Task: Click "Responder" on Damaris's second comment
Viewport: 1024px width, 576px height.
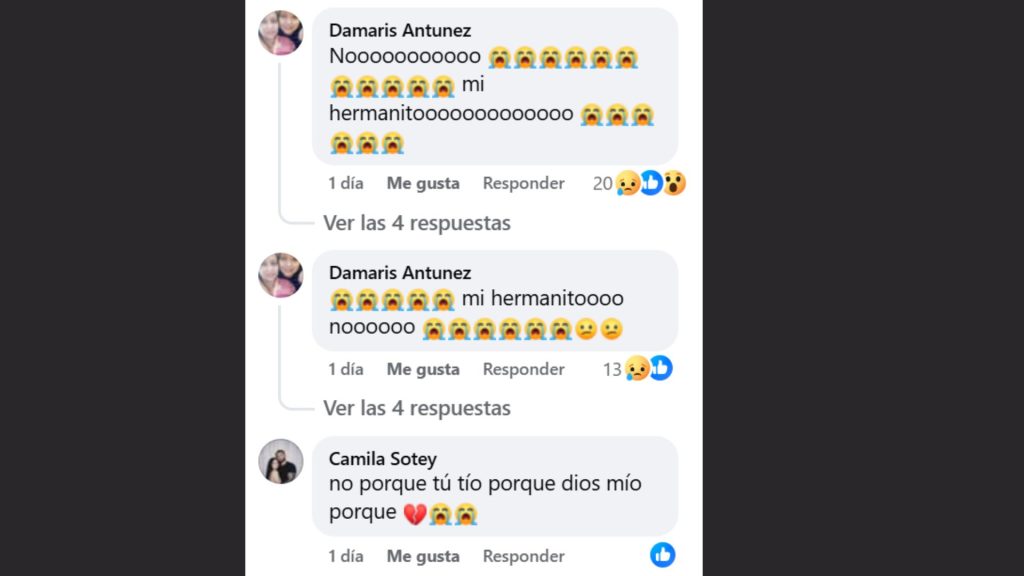Action: [523, 369]
